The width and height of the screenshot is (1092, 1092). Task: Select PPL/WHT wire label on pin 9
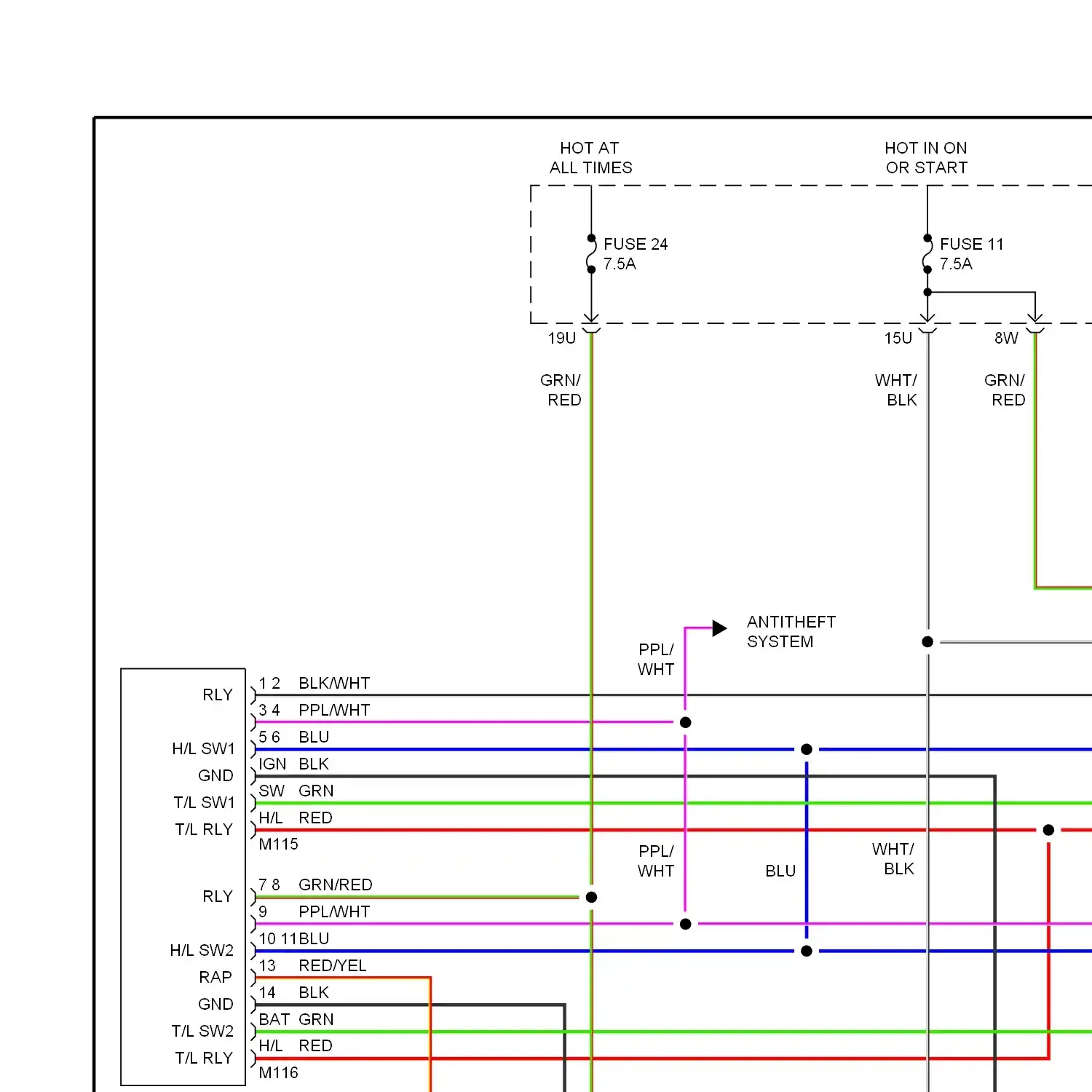tap(334, 912)
